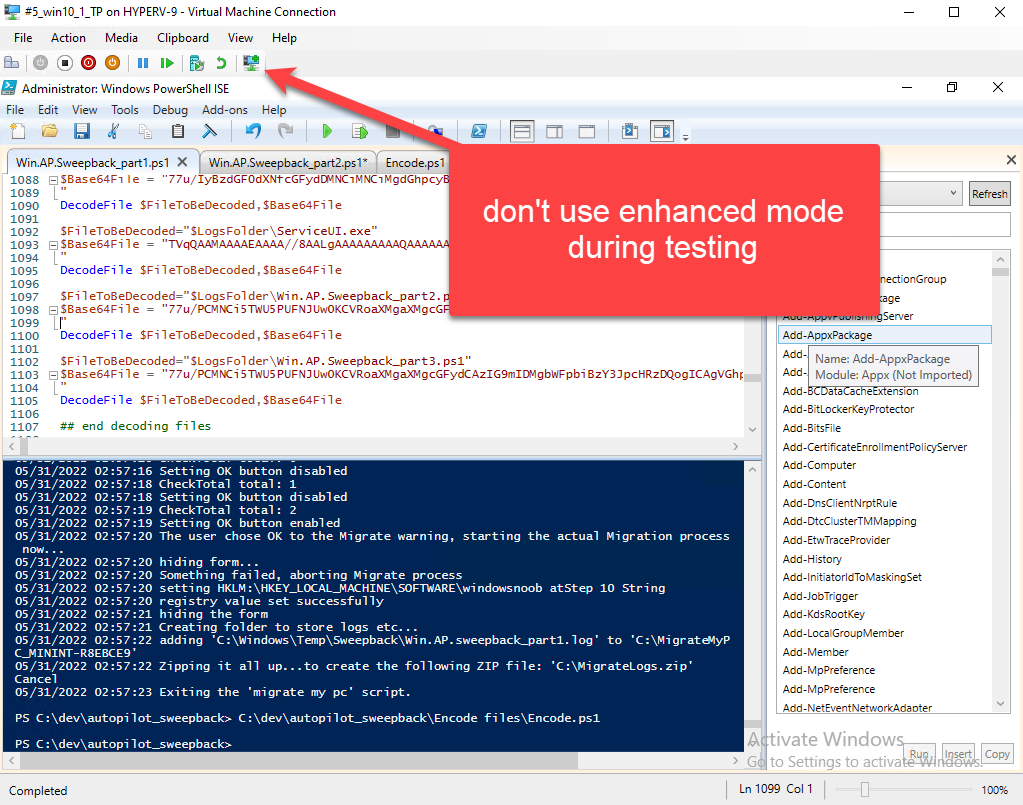
Task: Click the console pane's scroll-up arrow
Action: [752, 470]
